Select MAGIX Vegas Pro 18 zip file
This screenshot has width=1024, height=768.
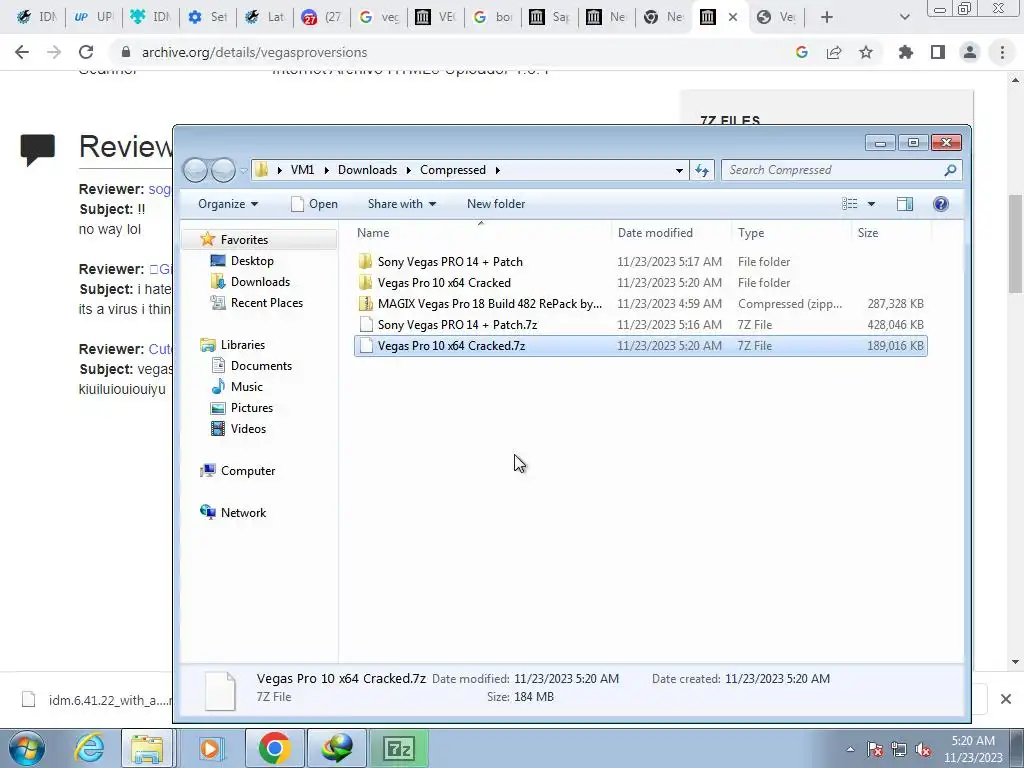coord(640,304)
